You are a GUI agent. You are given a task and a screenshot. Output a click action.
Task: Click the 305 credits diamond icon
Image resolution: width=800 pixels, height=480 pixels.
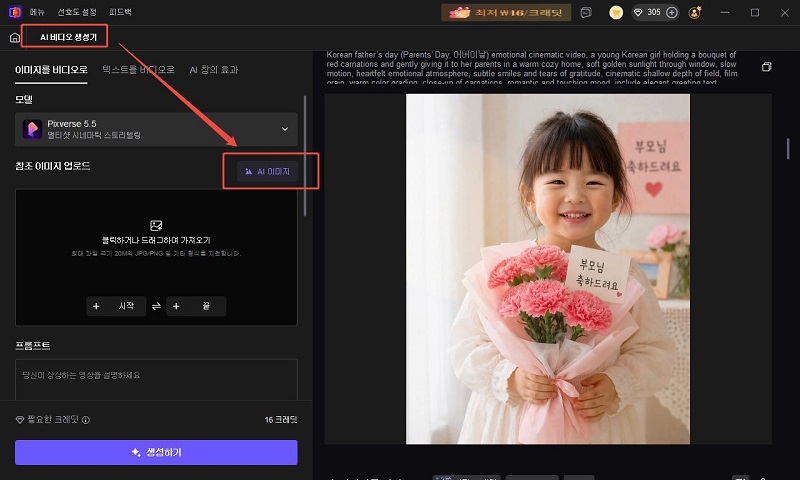pos(638,12)
